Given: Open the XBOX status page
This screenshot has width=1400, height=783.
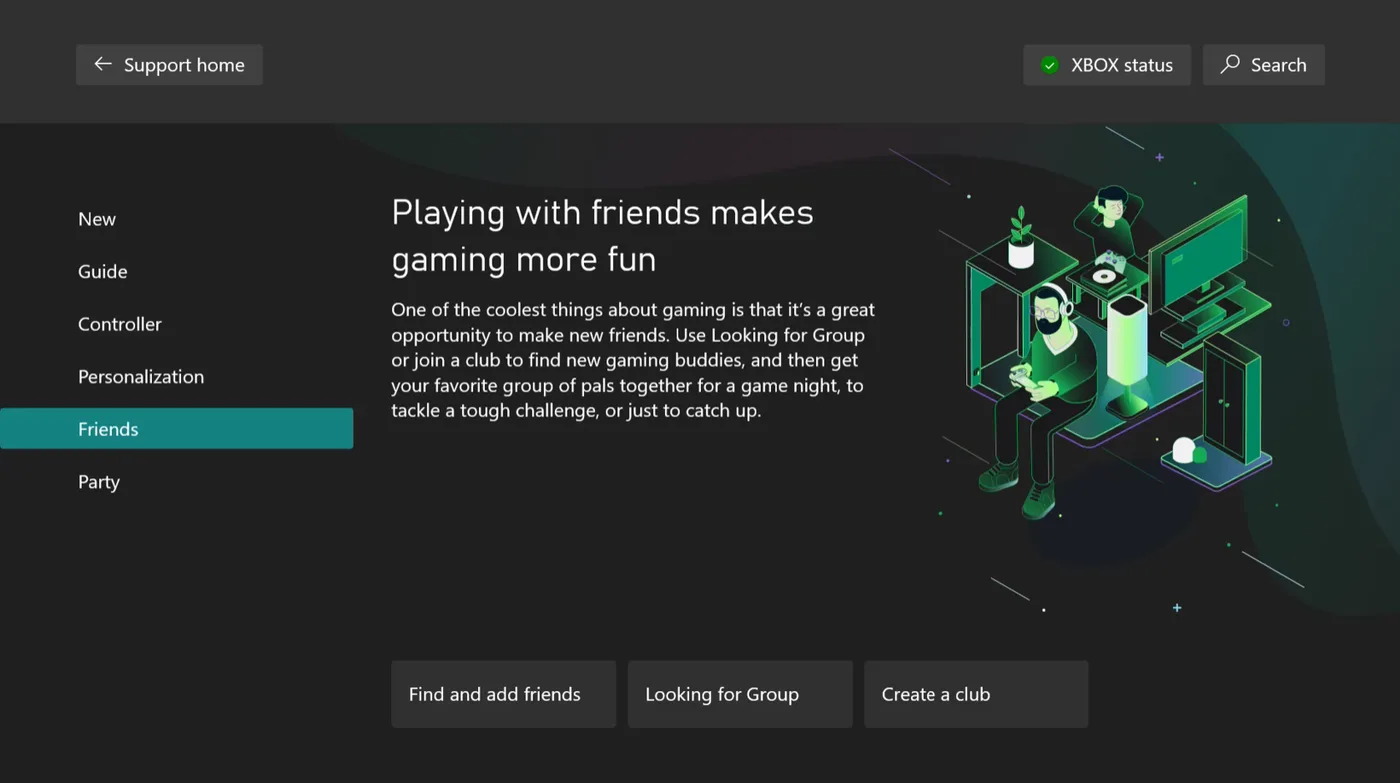Looking at the screenshot, I should (x=1107, y=65).
